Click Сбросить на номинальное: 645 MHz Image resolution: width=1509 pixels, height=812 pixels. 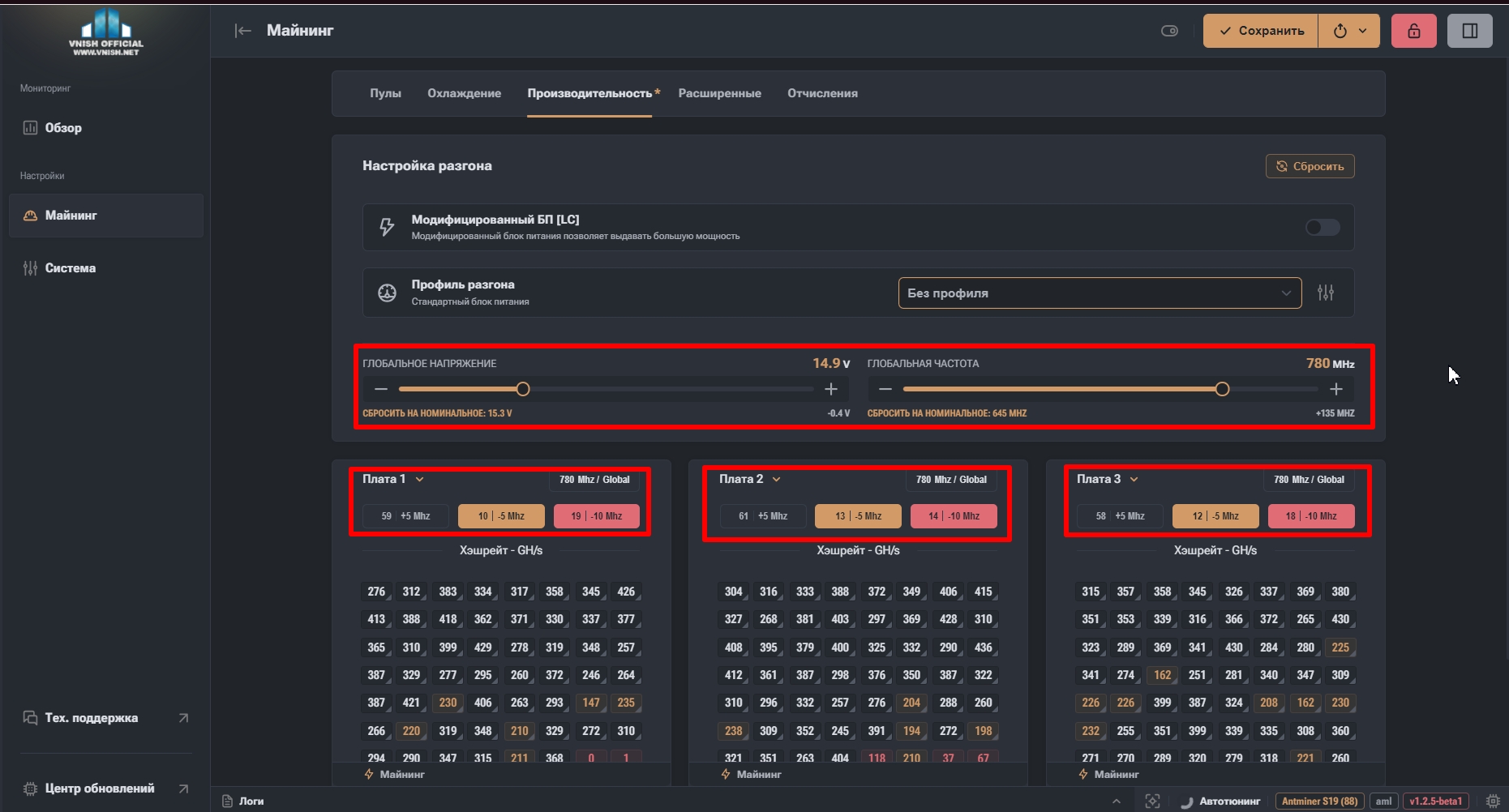(x=947, y=413)
